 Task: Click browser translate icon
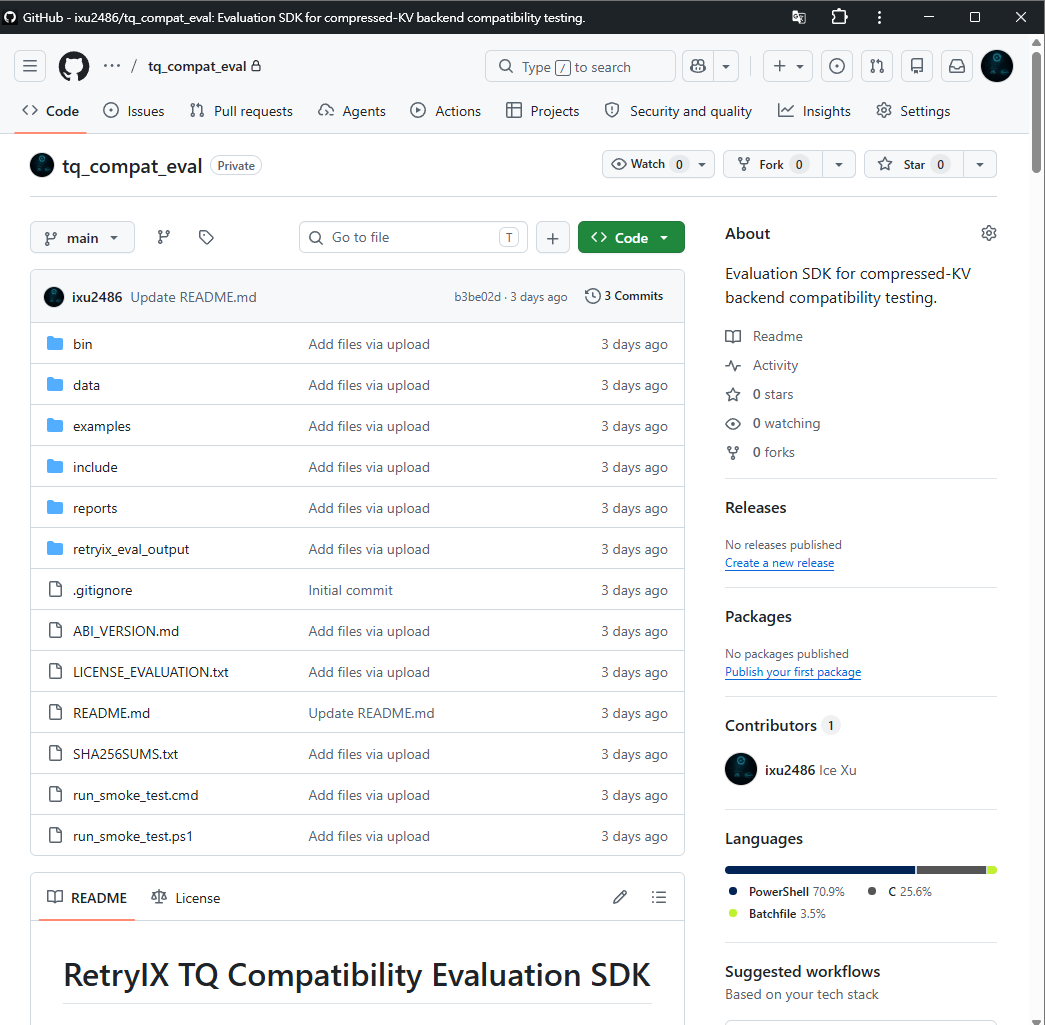click(x=798, y=17)
